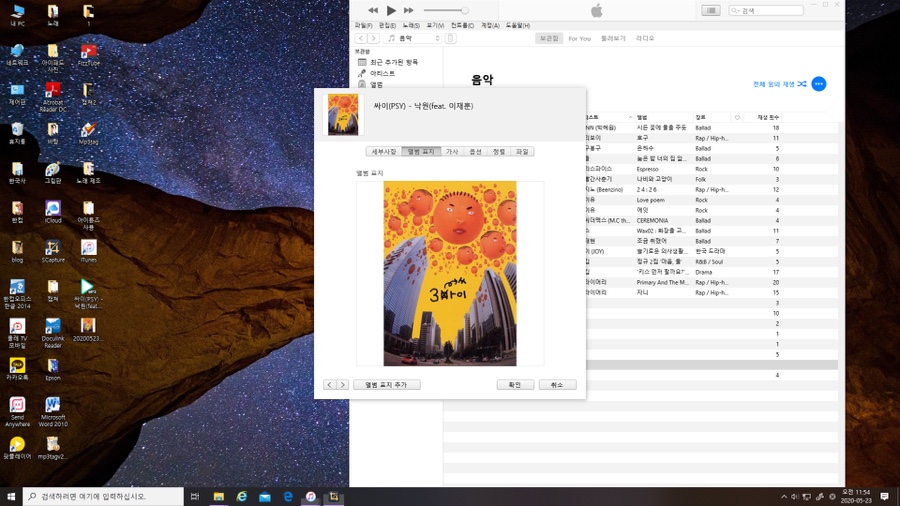This screenshot has height=506, width=900.
Task: Adjust the iTunes volume slider
Action: (x=446, y=10)
